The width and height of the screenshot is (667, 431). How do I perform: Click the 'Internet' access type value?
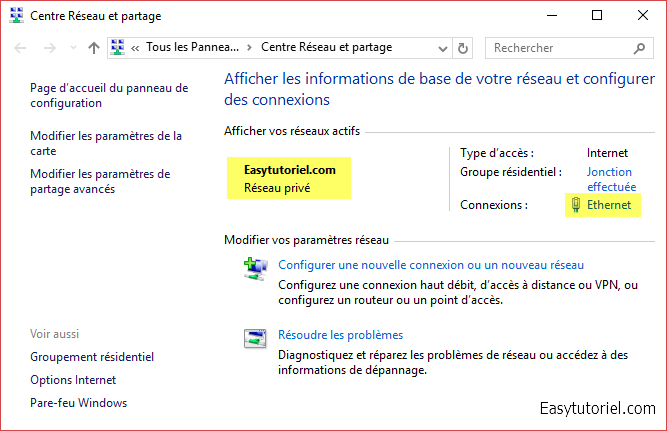coord(607,153)
